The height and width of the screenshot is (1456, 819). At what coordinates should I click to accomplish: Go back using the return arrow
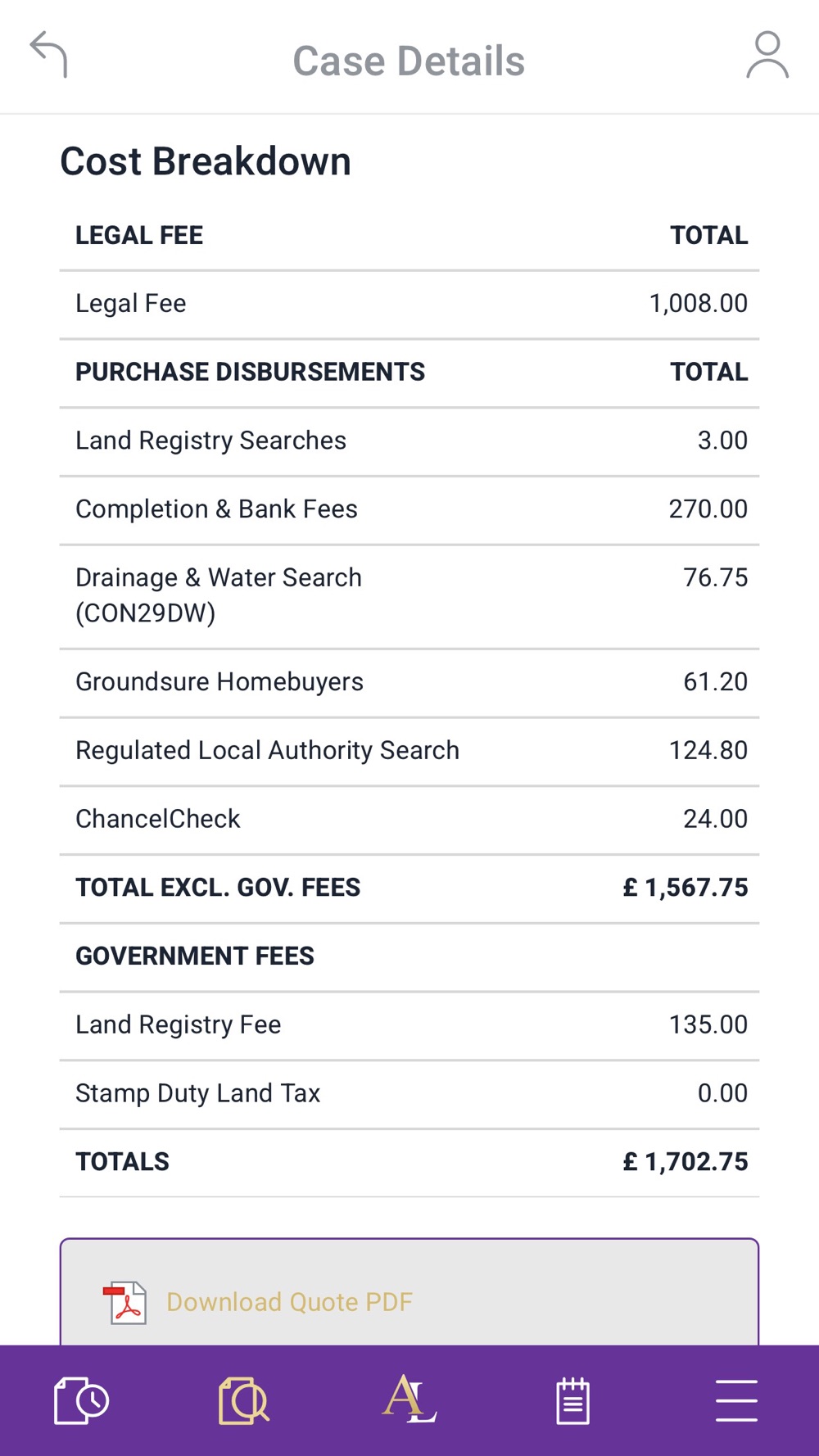point(49,55)
